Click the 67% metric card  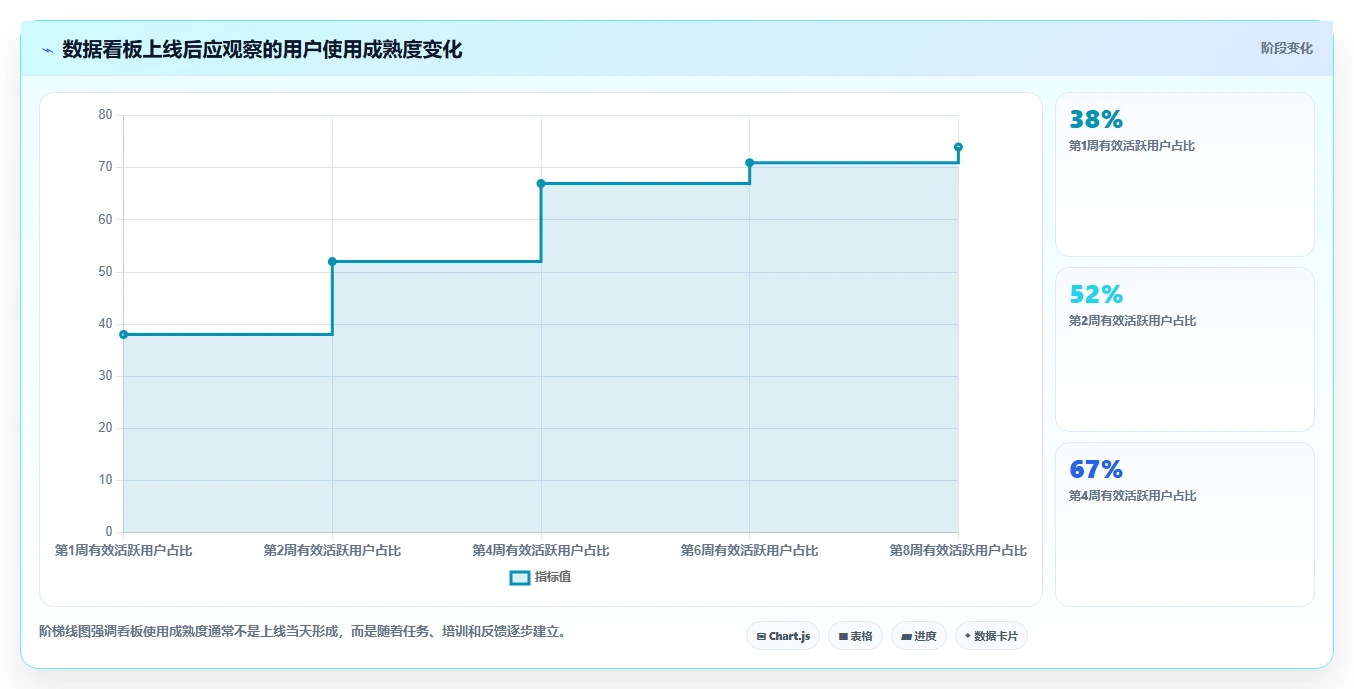1184,525
